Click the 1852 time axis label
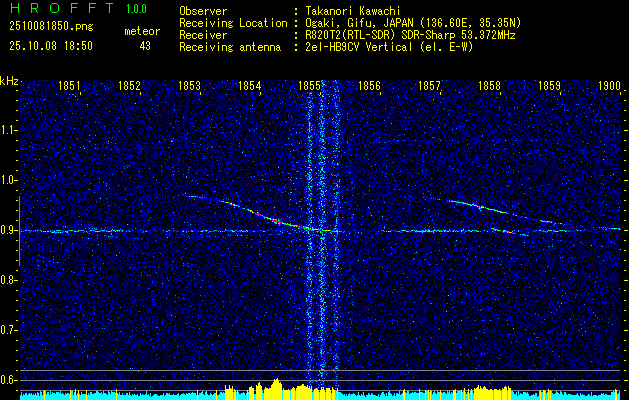 click(129, 86)
